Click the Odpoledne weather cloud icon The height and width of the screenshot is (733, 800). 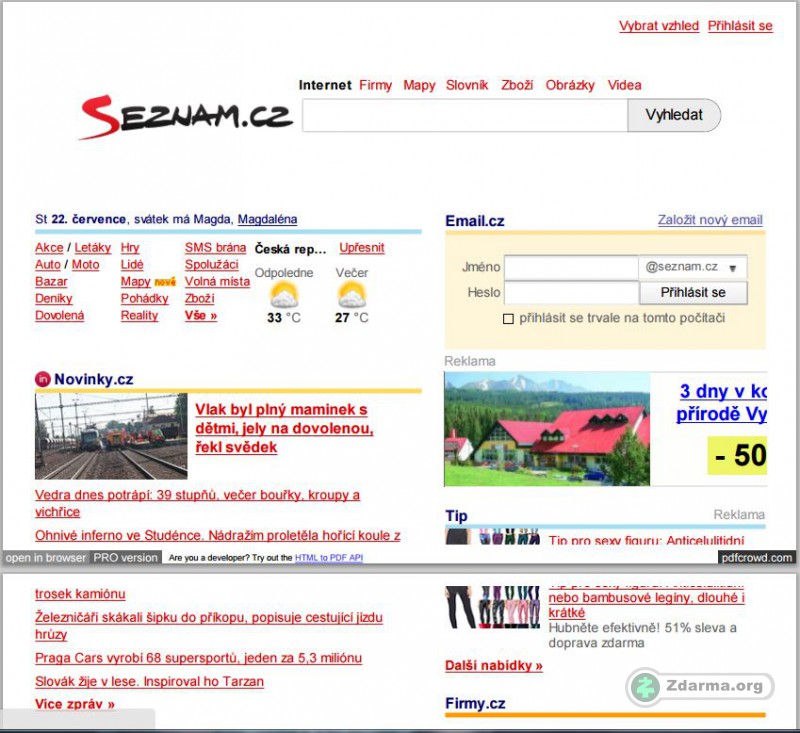284,295
